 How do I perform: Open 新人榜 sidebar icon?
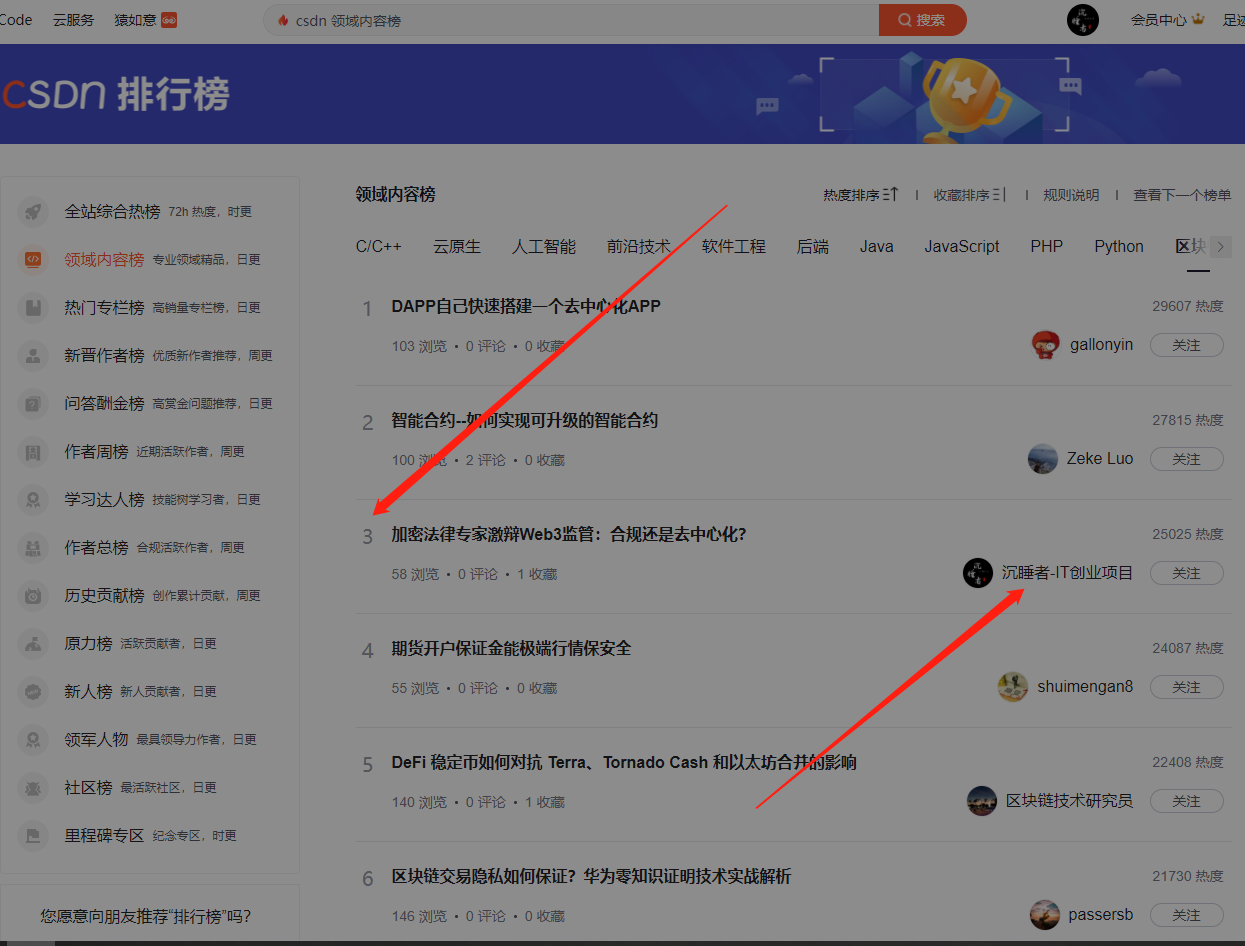point(33,692)
